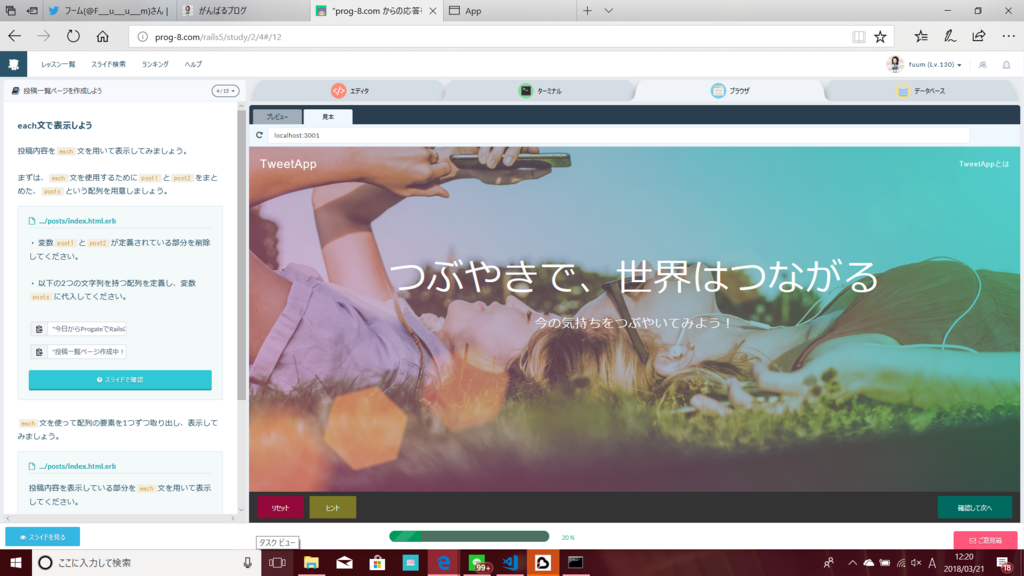
Task: Refresh the page in Edge
Action: 73,37
